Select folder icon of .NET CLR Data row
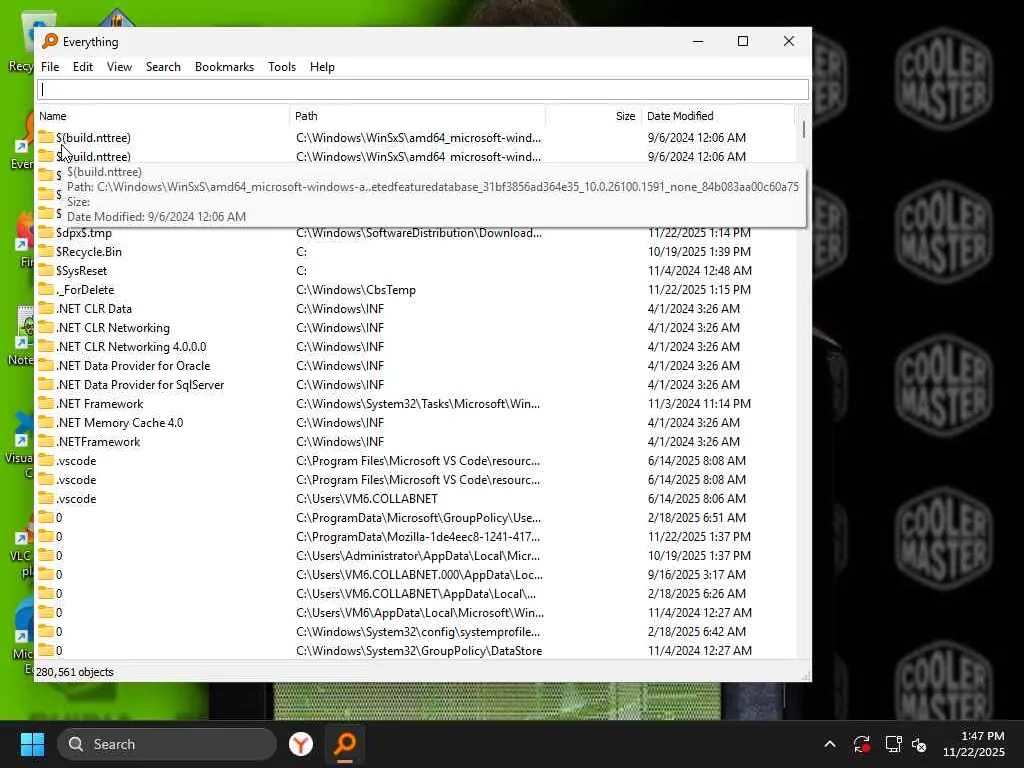The image size is (1024, 768). pyautogui.click(x=46, y=308)
